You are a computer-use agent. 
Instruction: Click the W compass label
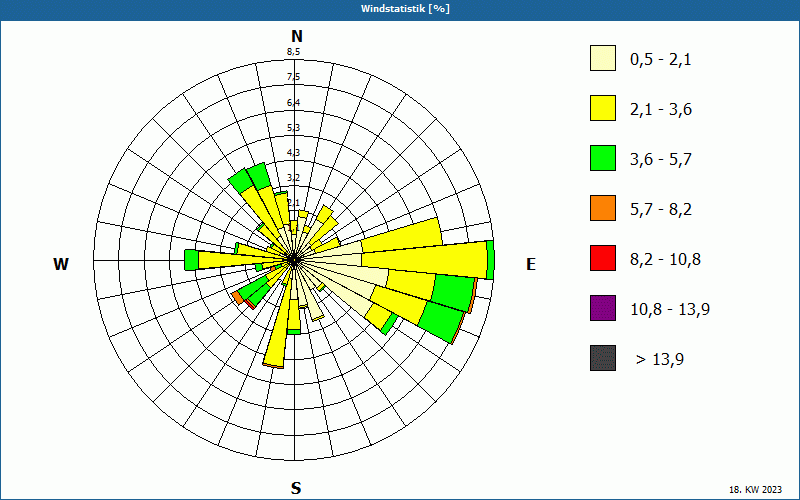(61, 264)
